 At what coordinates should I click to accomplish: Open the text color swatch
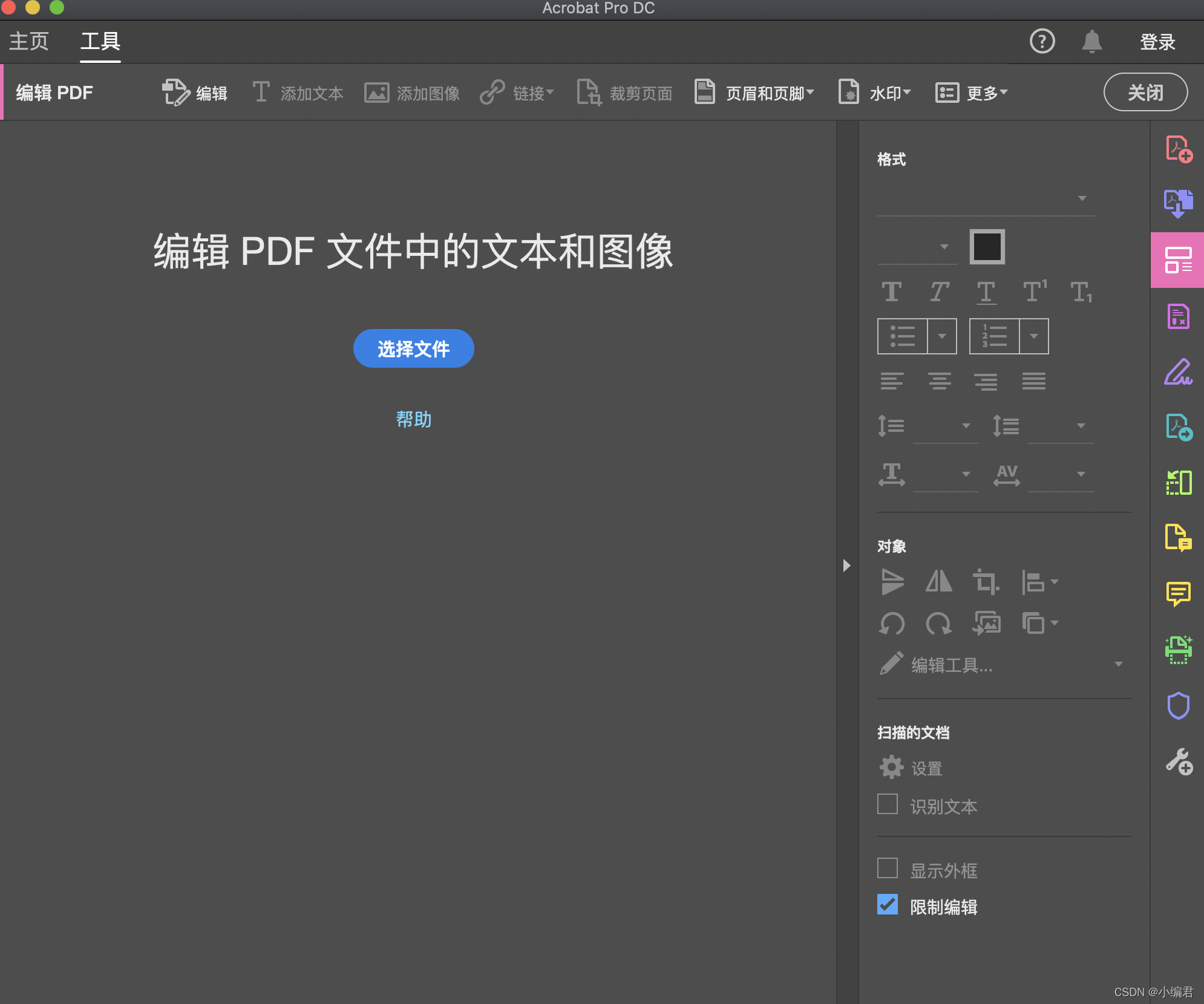click(987, 247)
